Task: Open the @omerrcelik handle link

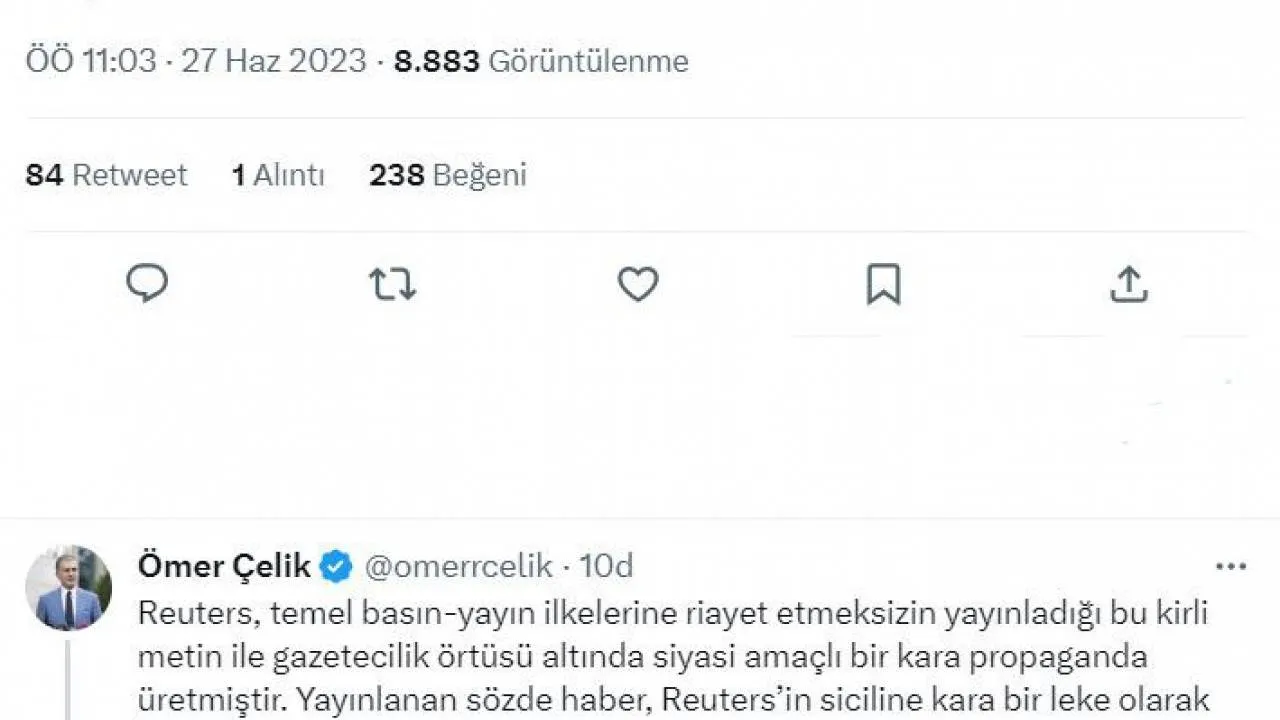Action: (x=459, y=567)
